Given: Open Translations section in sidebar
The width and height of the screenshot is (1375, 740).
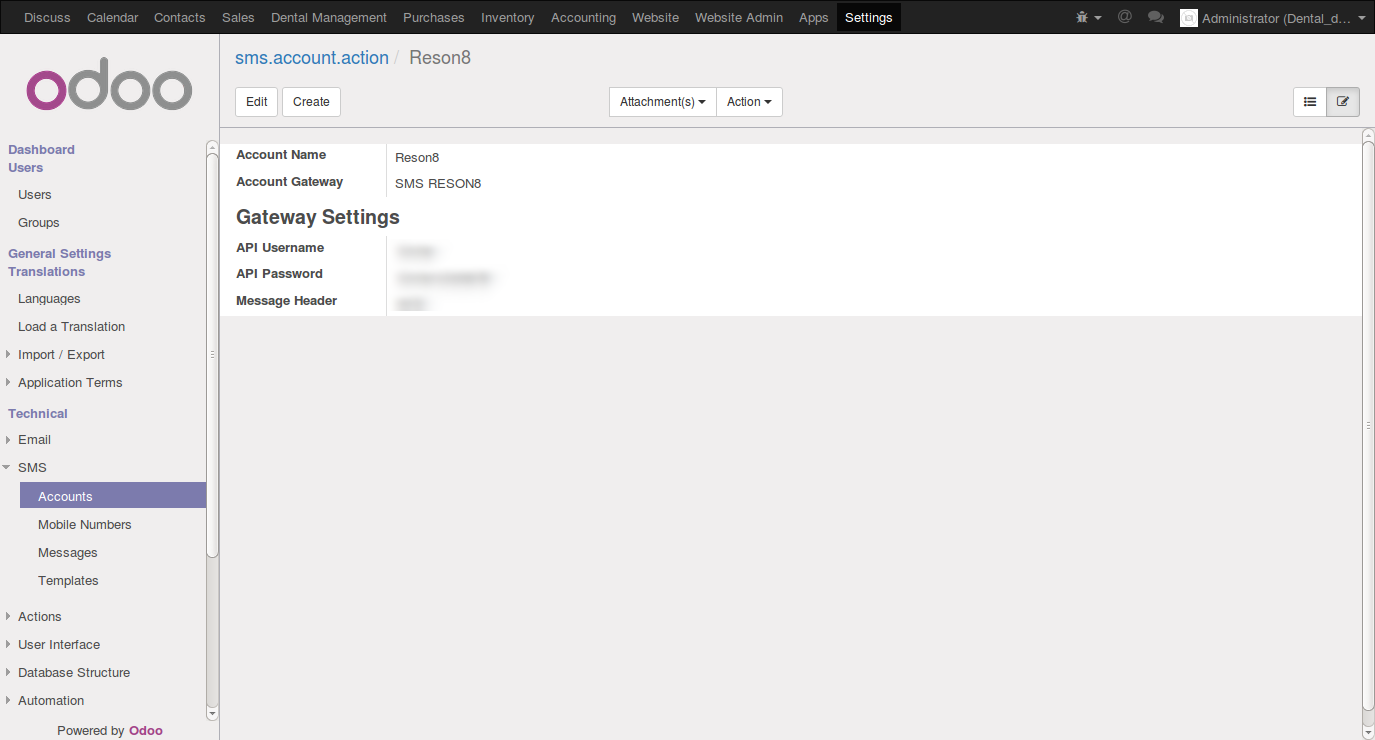Looking at the screenshot, I should (x=47, y=272).
